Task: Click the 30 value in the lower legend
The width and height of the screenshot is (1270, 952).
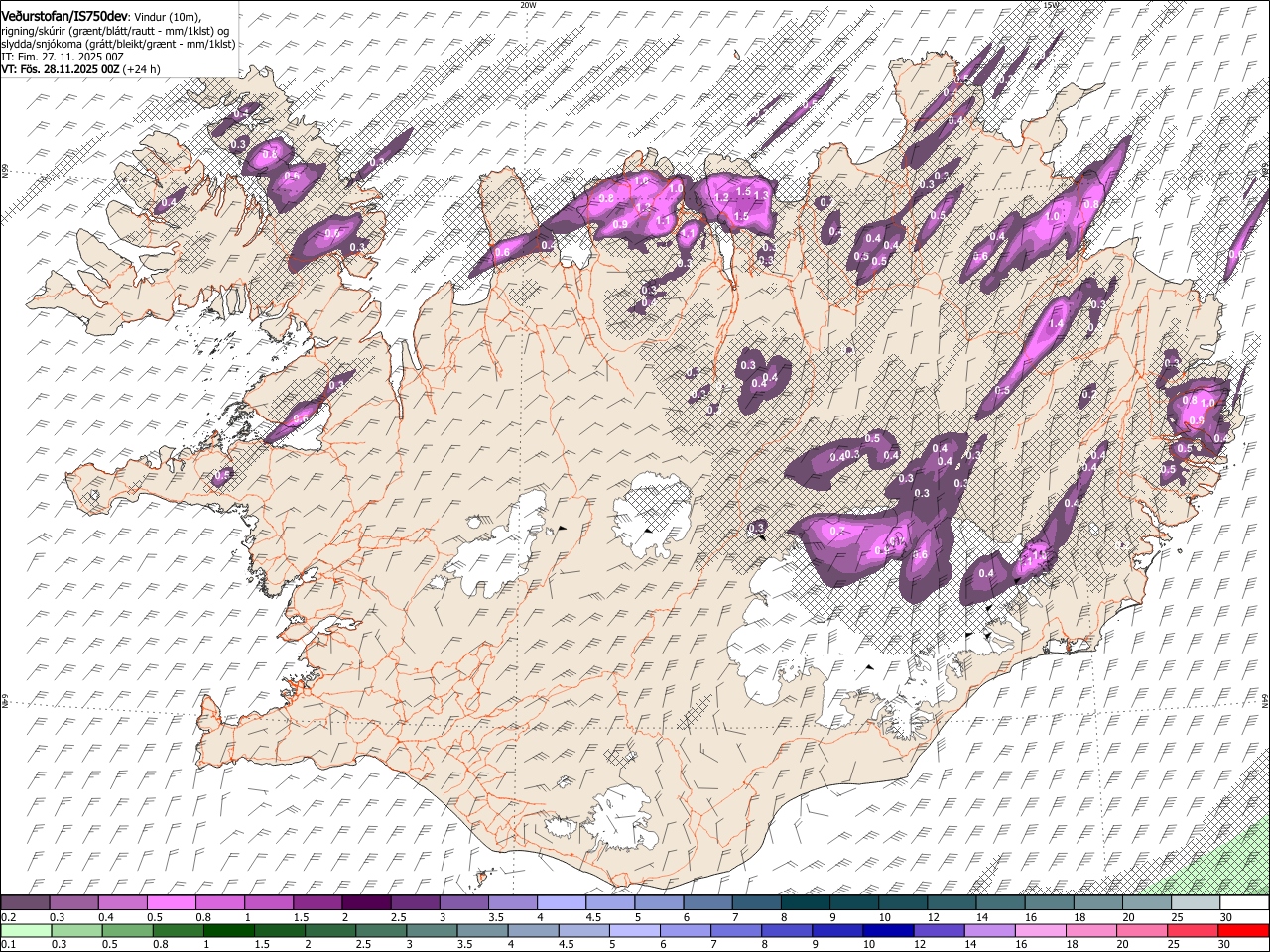Action: [x=1224, y=945]
